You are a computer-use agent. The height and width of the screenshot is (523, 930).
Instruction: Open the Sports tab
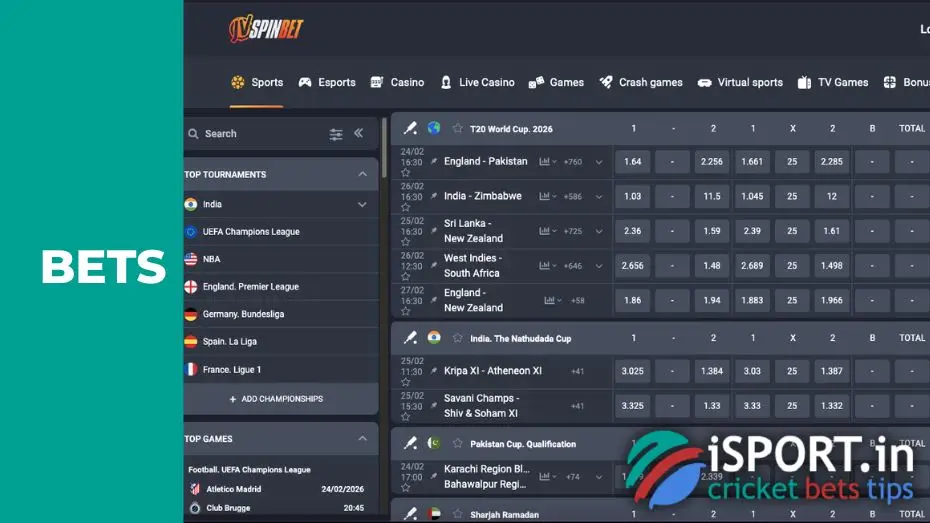click(x=257, y=82)
